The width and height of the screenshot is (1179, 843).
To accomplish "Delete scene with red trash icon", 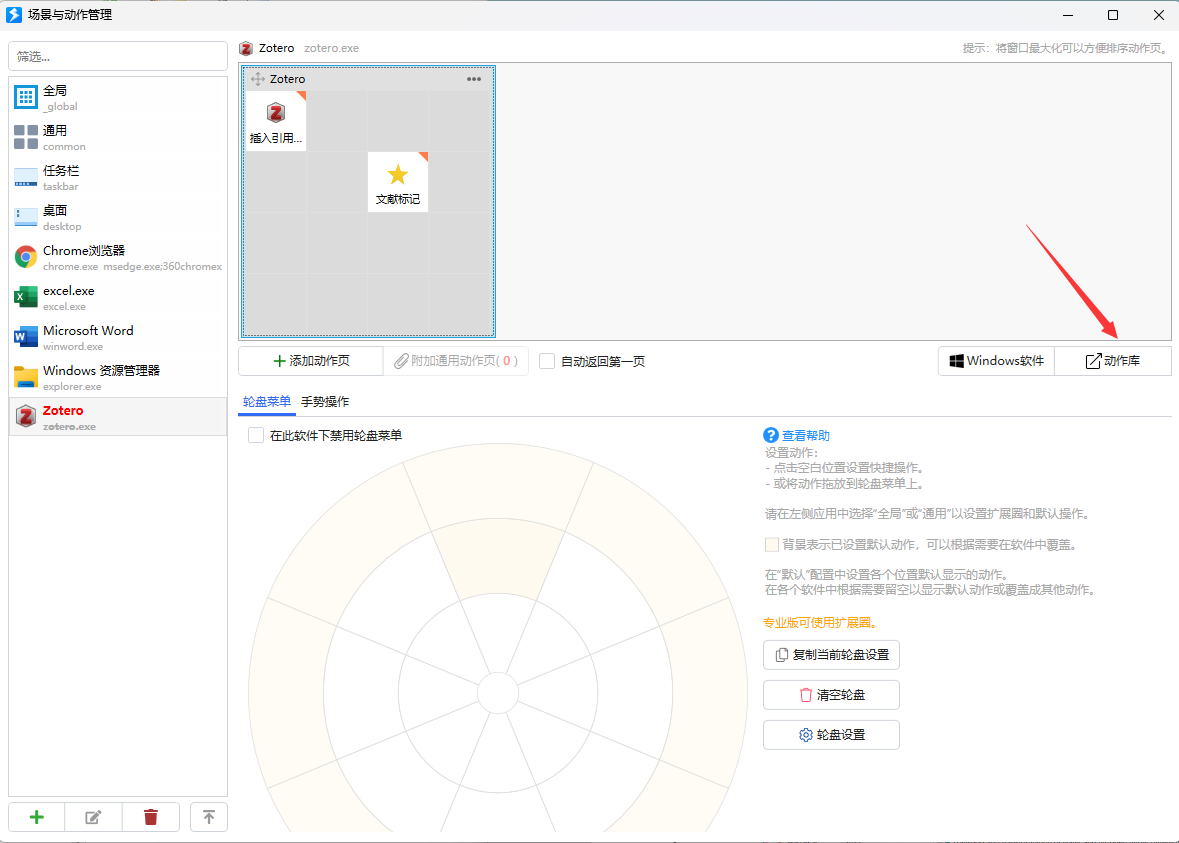I will click(150, 817).
